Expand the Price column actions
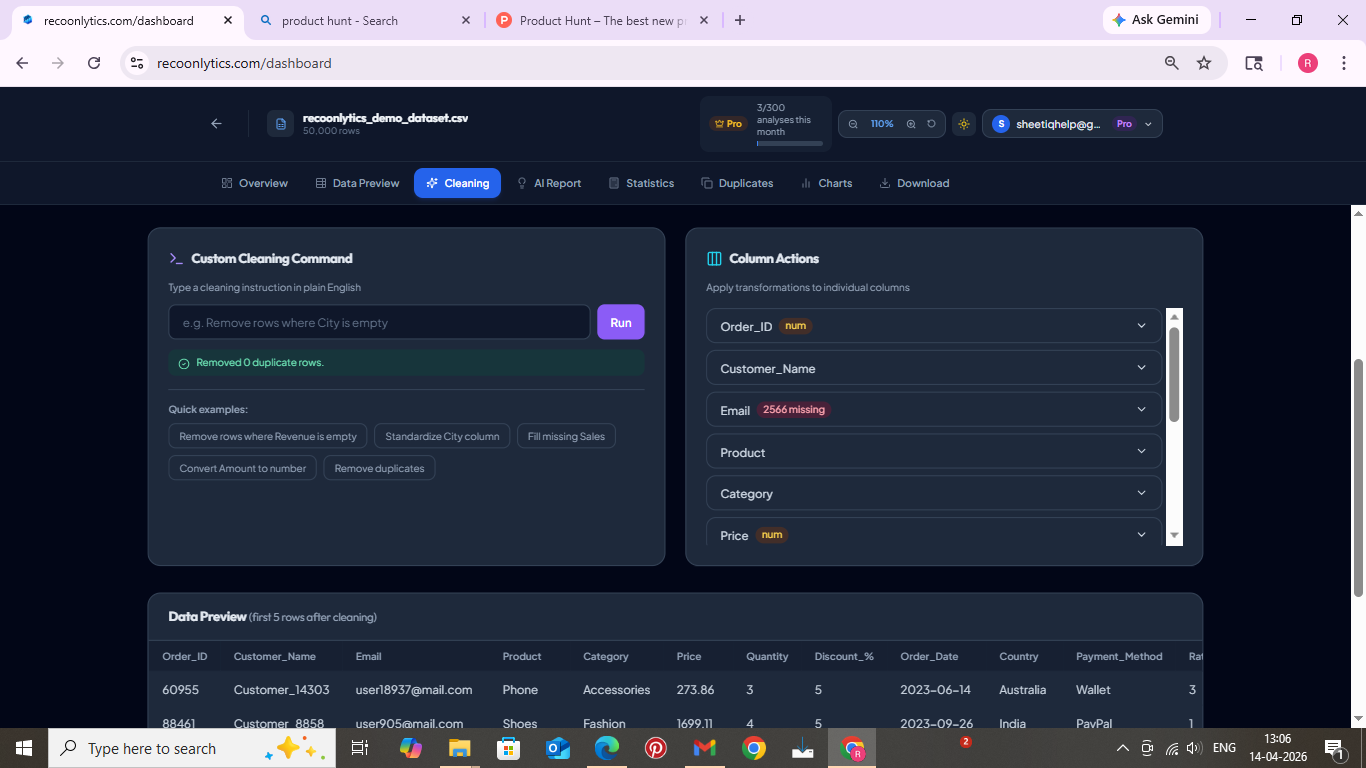The image size is (1366, 768). pos(934,533)
